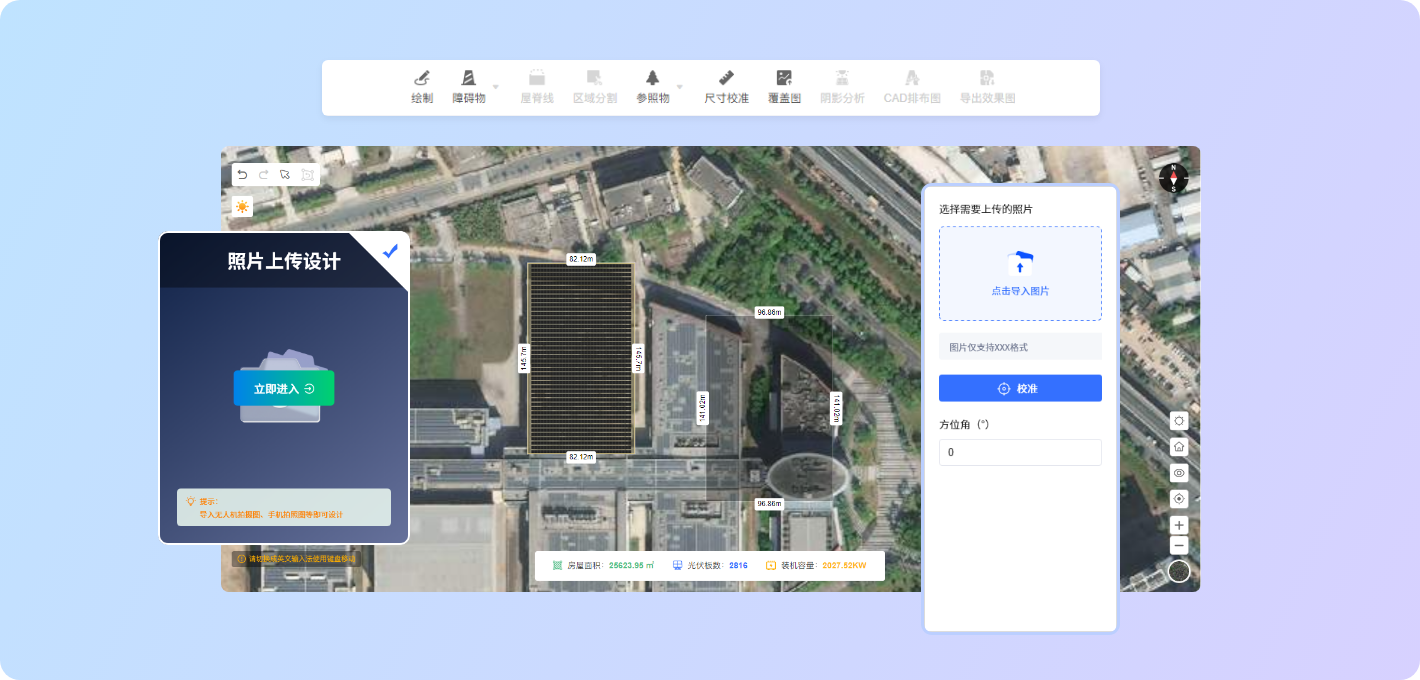The width and height of the screenshot is (1420, 680).
Task: Click the home view button on map
Action: (x=1179, y=447)
